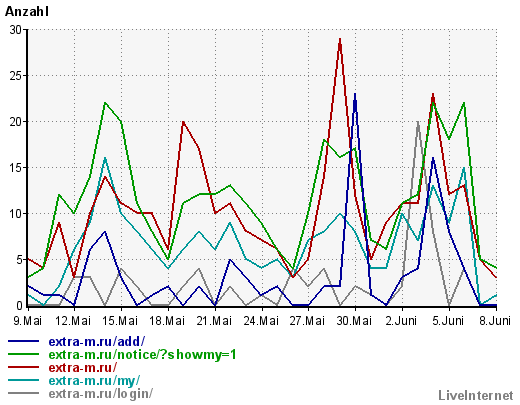Click the LiveInternet label
520x405 pixels.
click(x=476, y=396)
